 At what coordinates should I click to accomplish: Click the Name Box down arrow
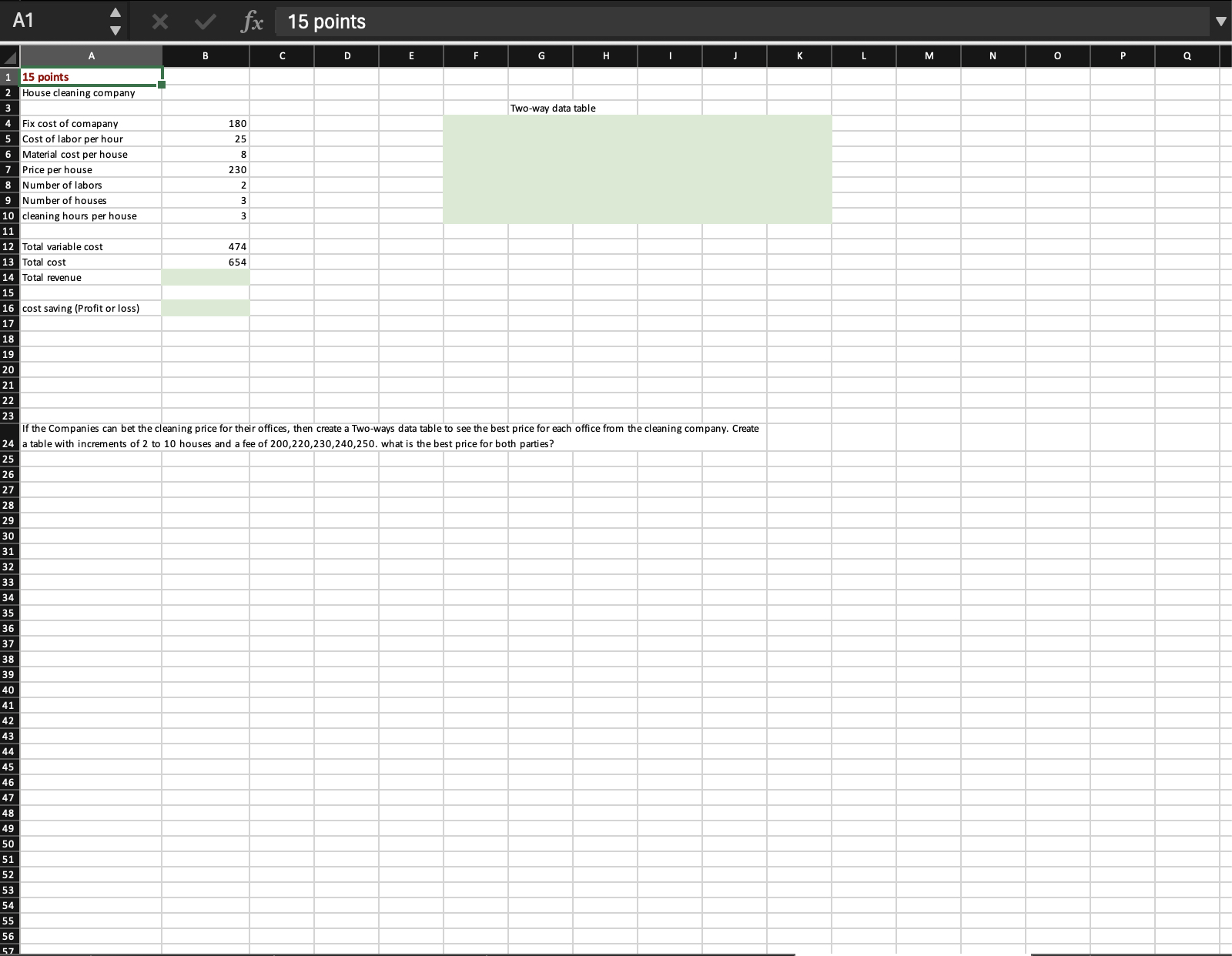click(x=115, y=31)
